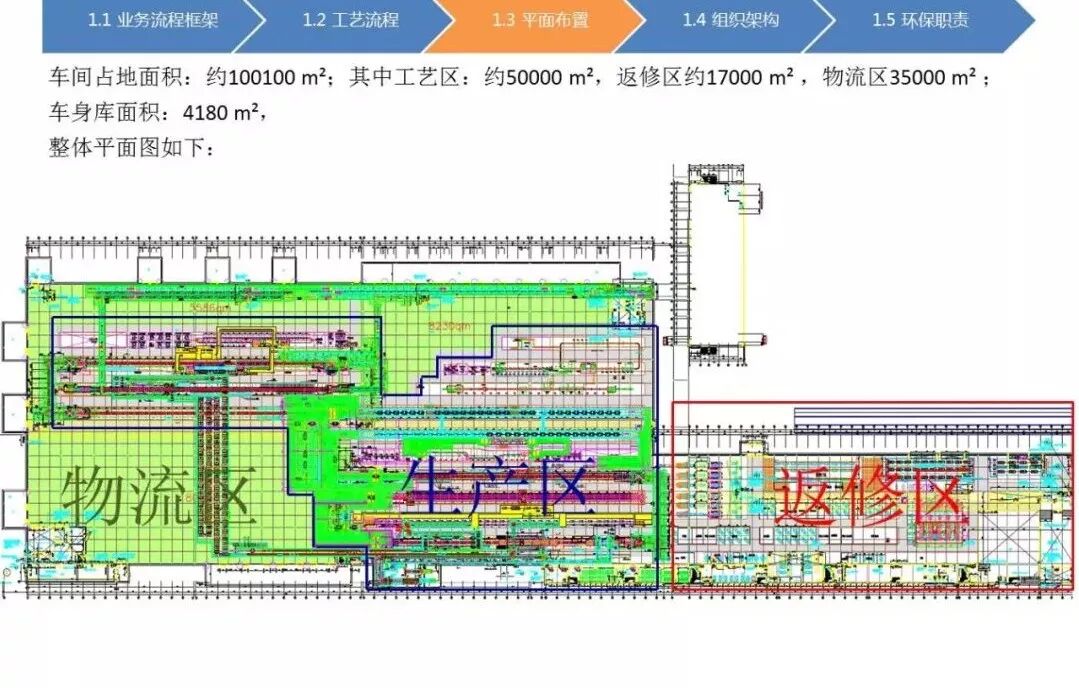The width and height of the screenshot is (1079, 688).
Task: Click the text 返修区约17000 m²
Action: click(705, 76)
